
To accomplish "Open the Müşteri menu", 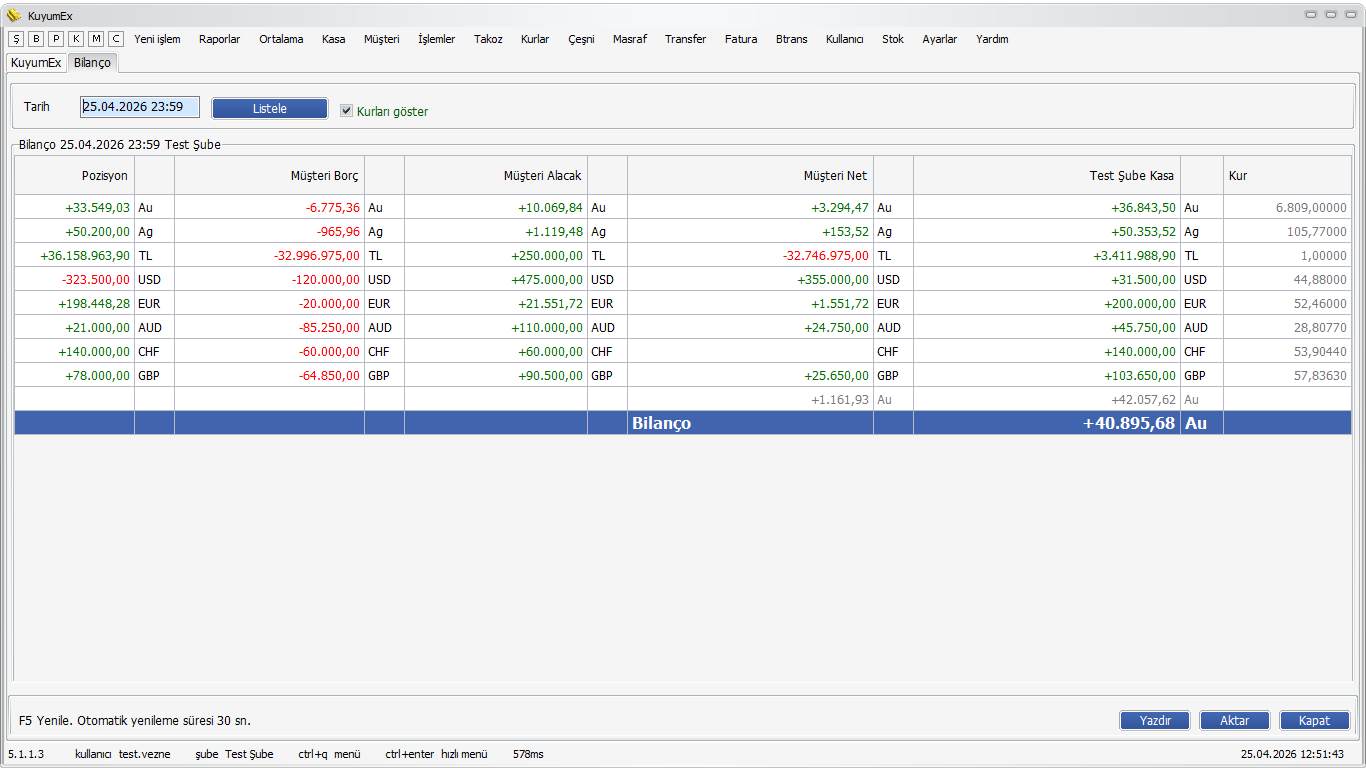I will tap(381, 39).
